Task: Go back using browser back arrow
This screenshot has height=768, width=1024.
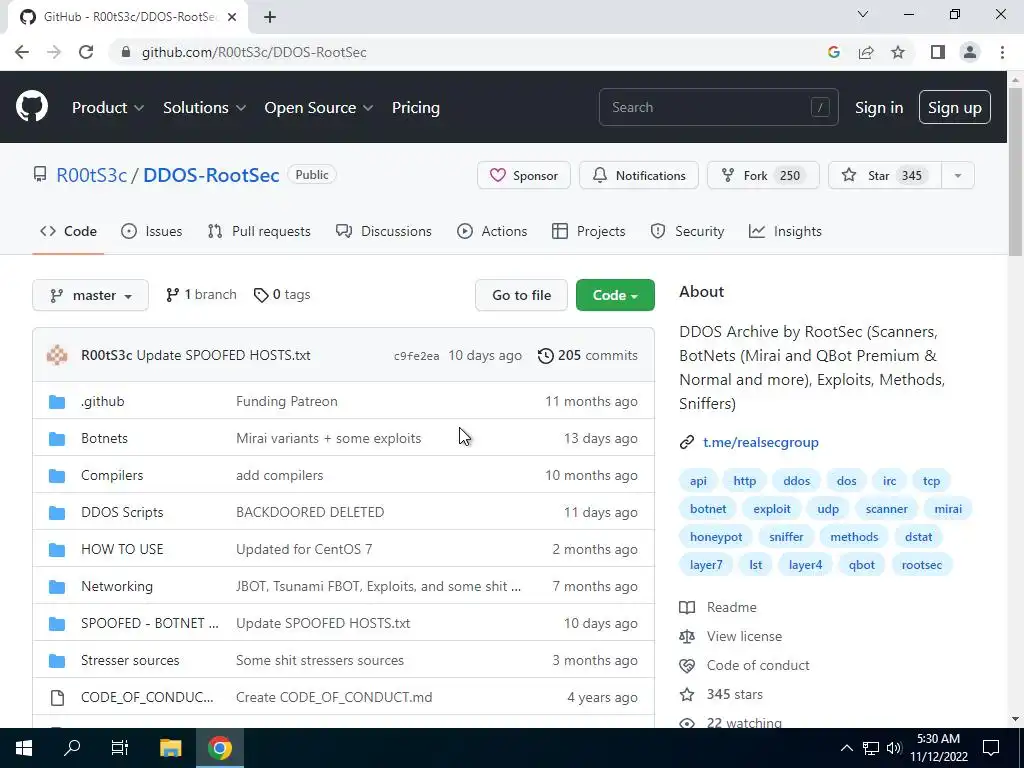Action: point(22,52)
